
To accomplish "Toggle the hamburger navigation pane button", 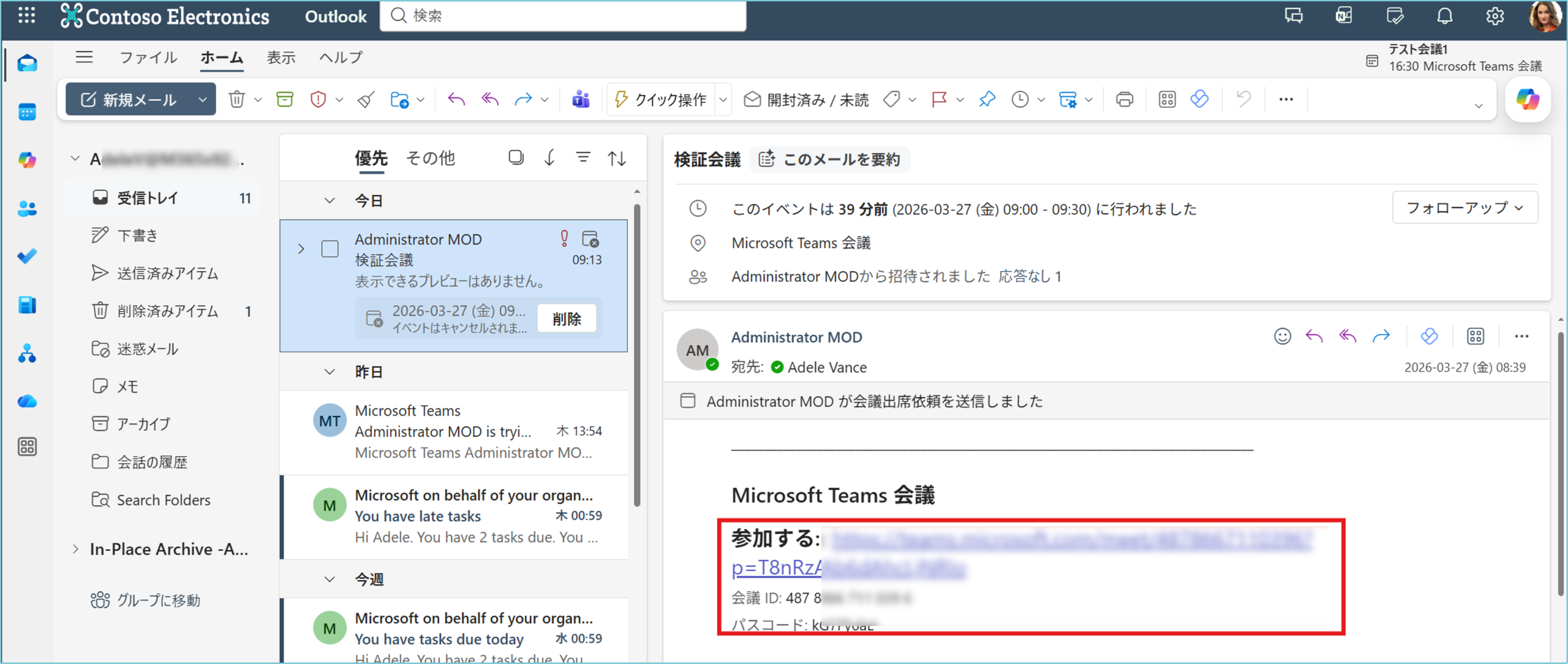I will point(84,58).
